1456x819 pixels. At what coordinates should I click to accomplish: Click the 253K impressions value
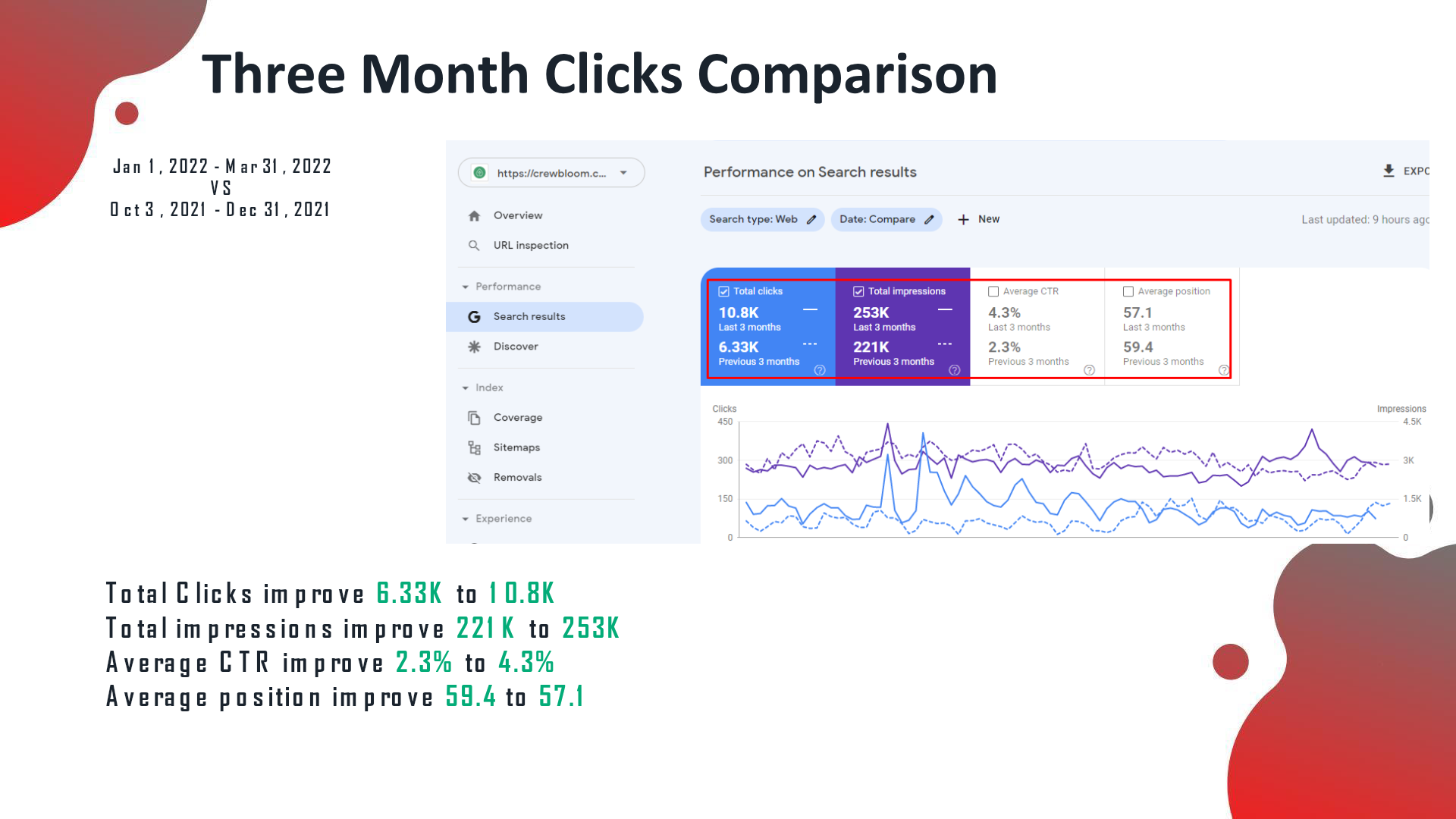(871, 313)
